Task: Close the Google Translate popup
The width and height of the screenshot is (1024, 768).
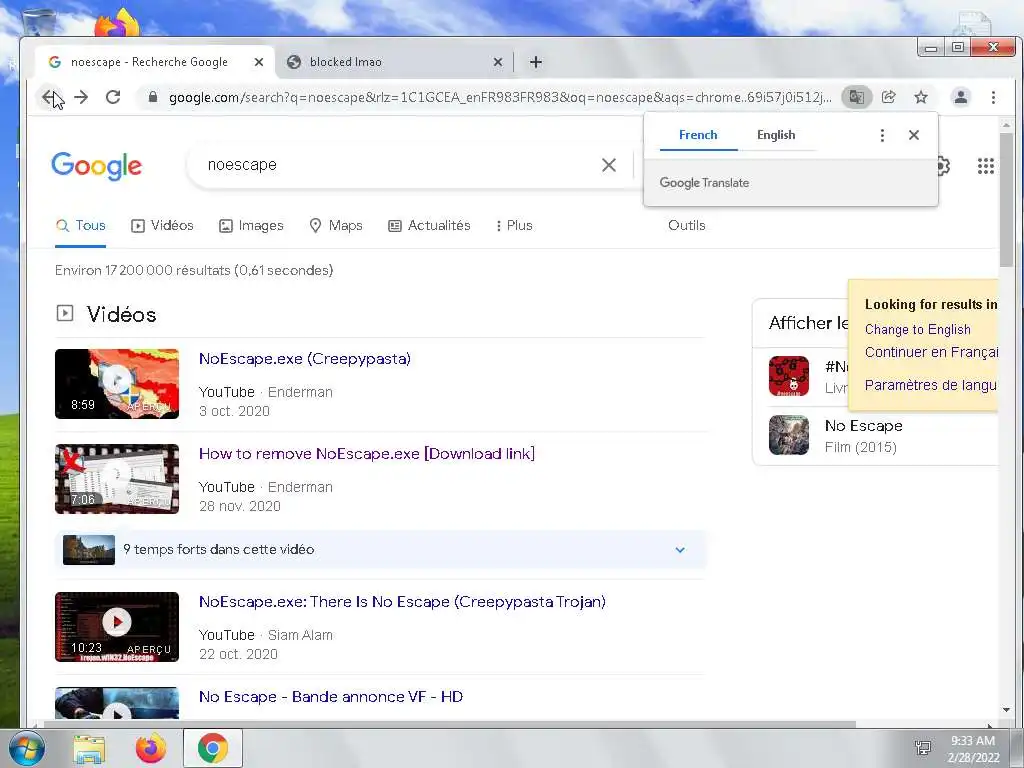Action: 914,135
